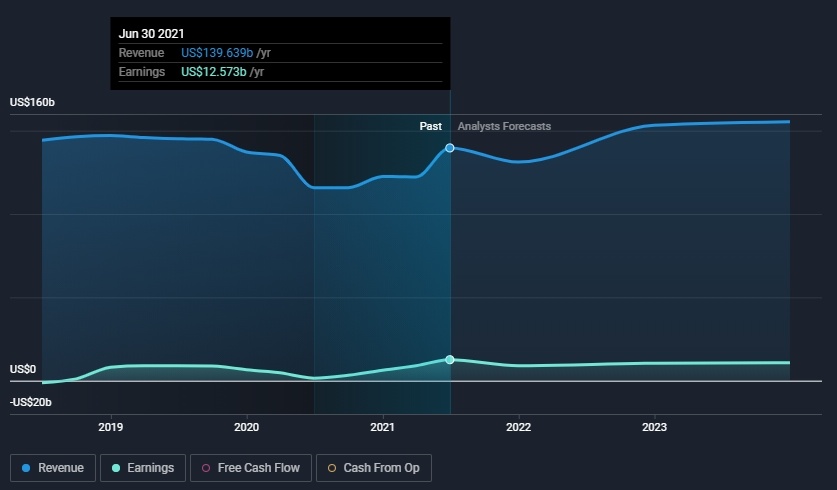Click the 2020 x-axis label
Viewport: 837px width, 490px height.
point(247,425)
